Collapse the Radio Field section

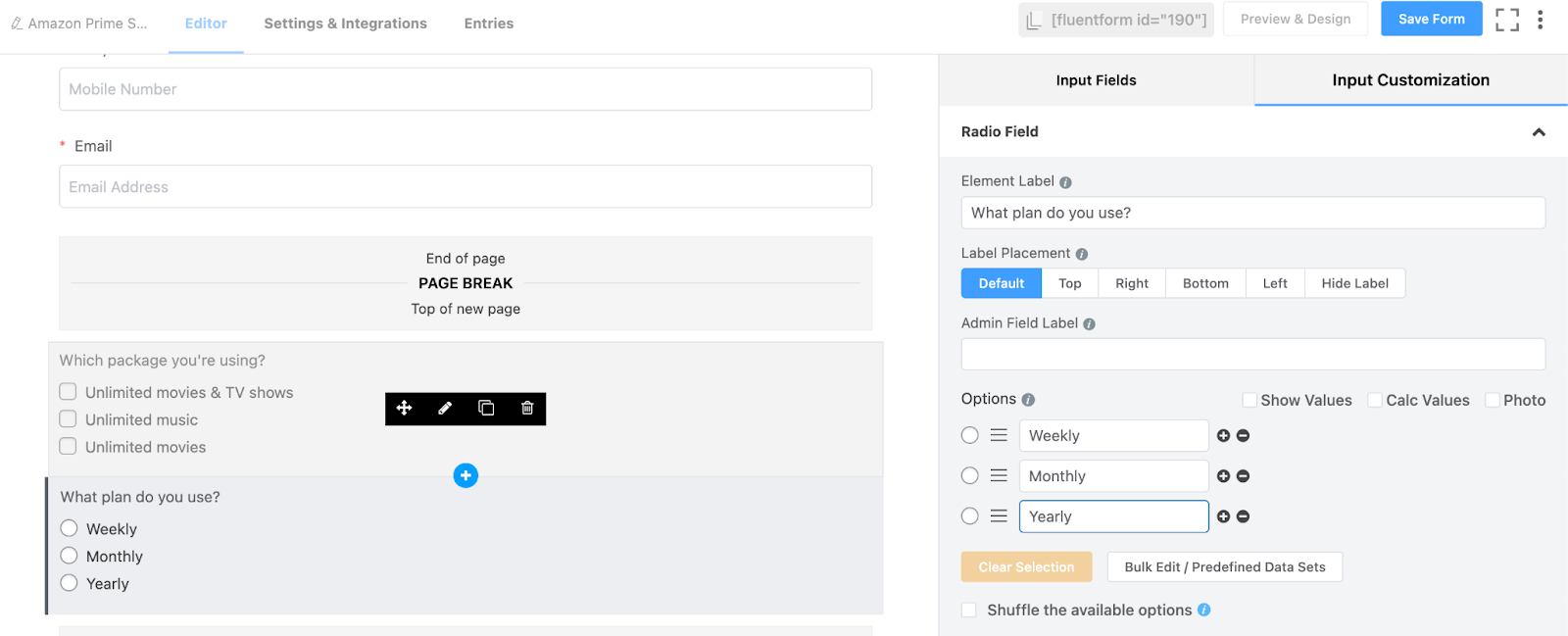(1539, 132)
